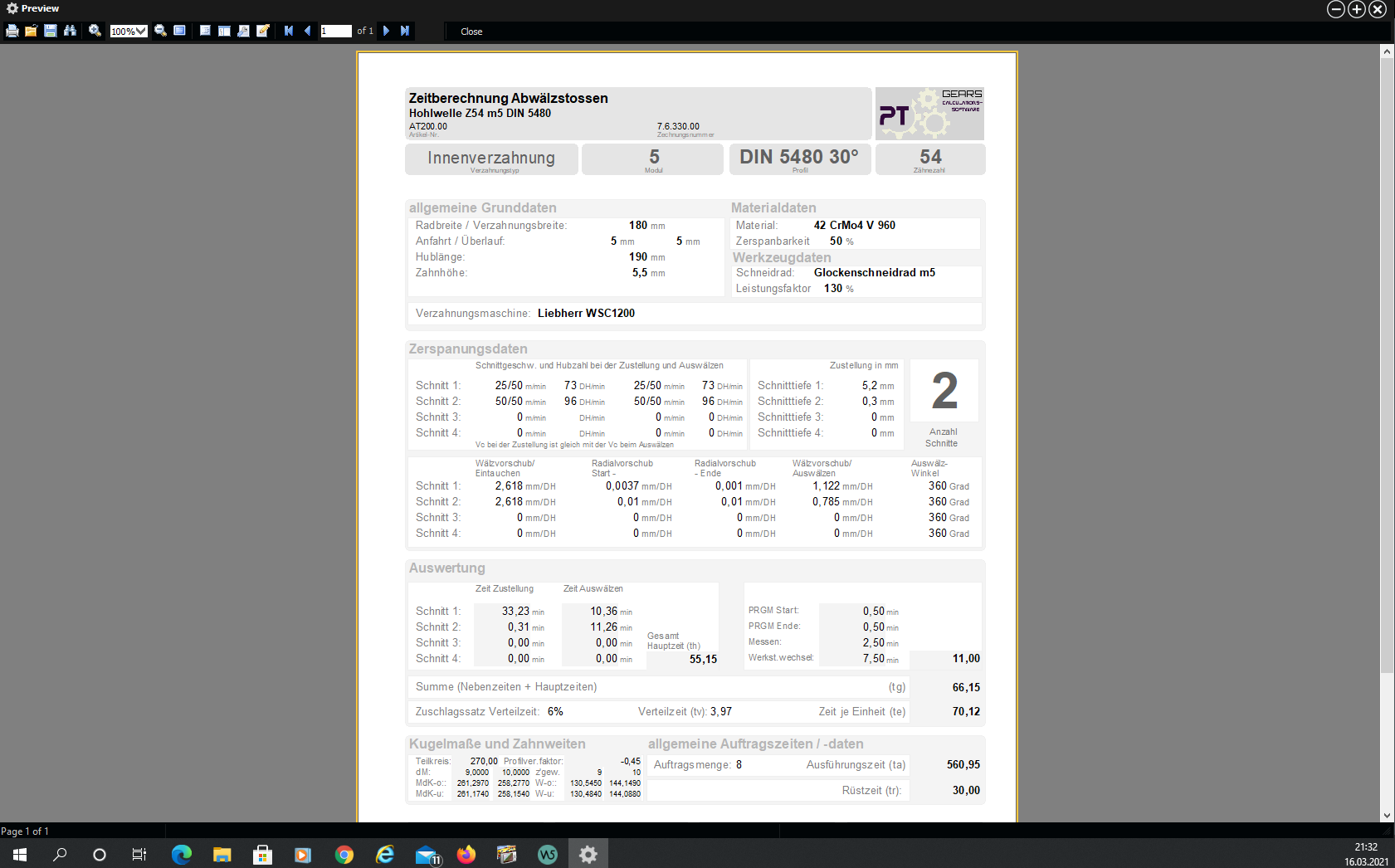Save the report using diskette icon
This screenshot has width=1395, height=868.
tap(51, 31)
